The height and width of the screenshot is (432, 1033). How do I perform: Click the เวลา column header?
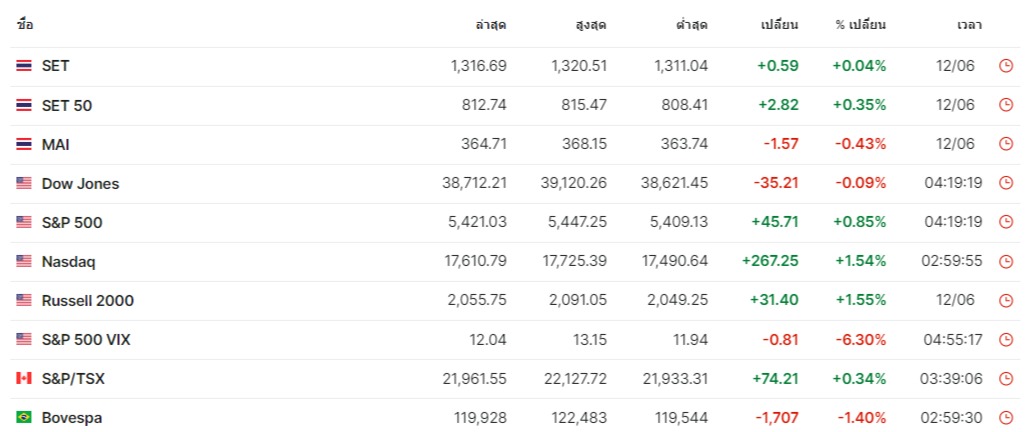click(969, 24)
